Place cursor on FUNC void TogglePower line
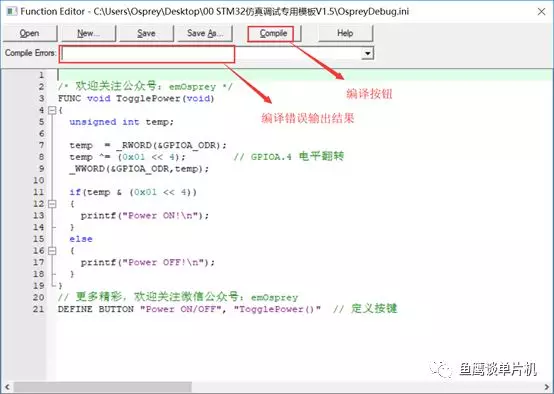 [x=136, y=99]
